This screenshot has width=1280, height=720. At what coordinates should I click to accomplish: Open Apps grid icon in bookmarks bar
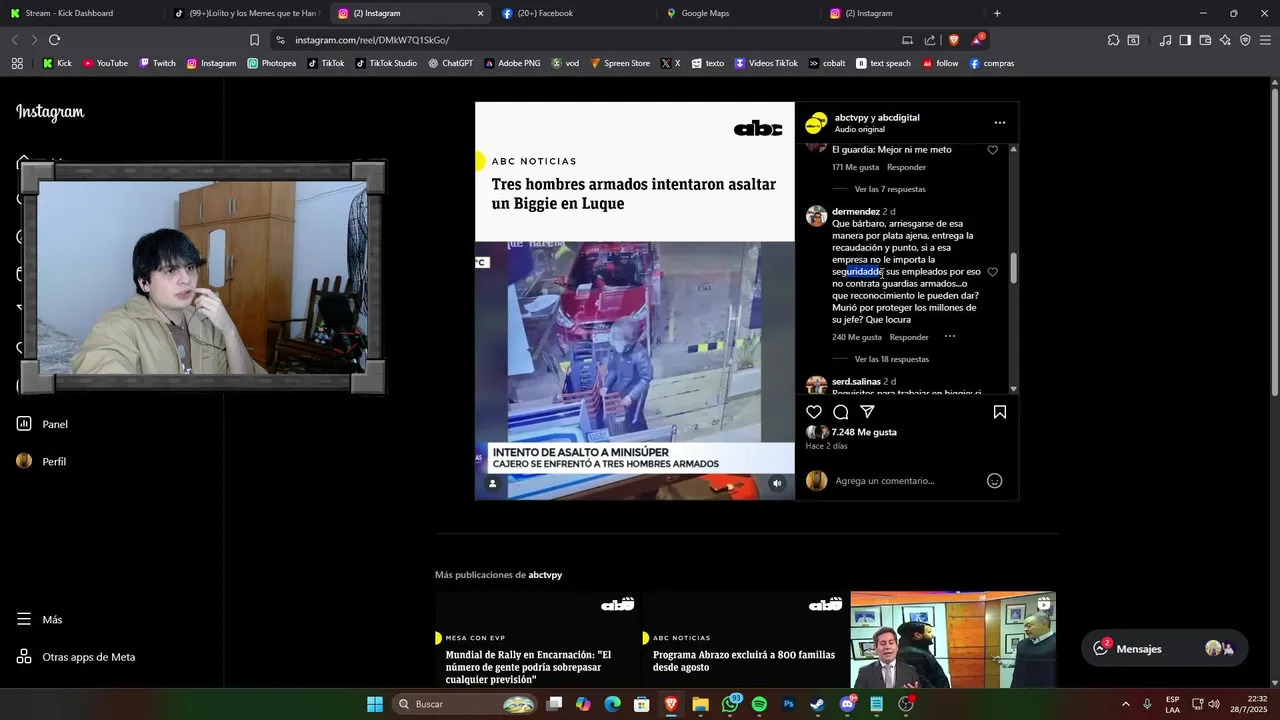click(17, 63)
